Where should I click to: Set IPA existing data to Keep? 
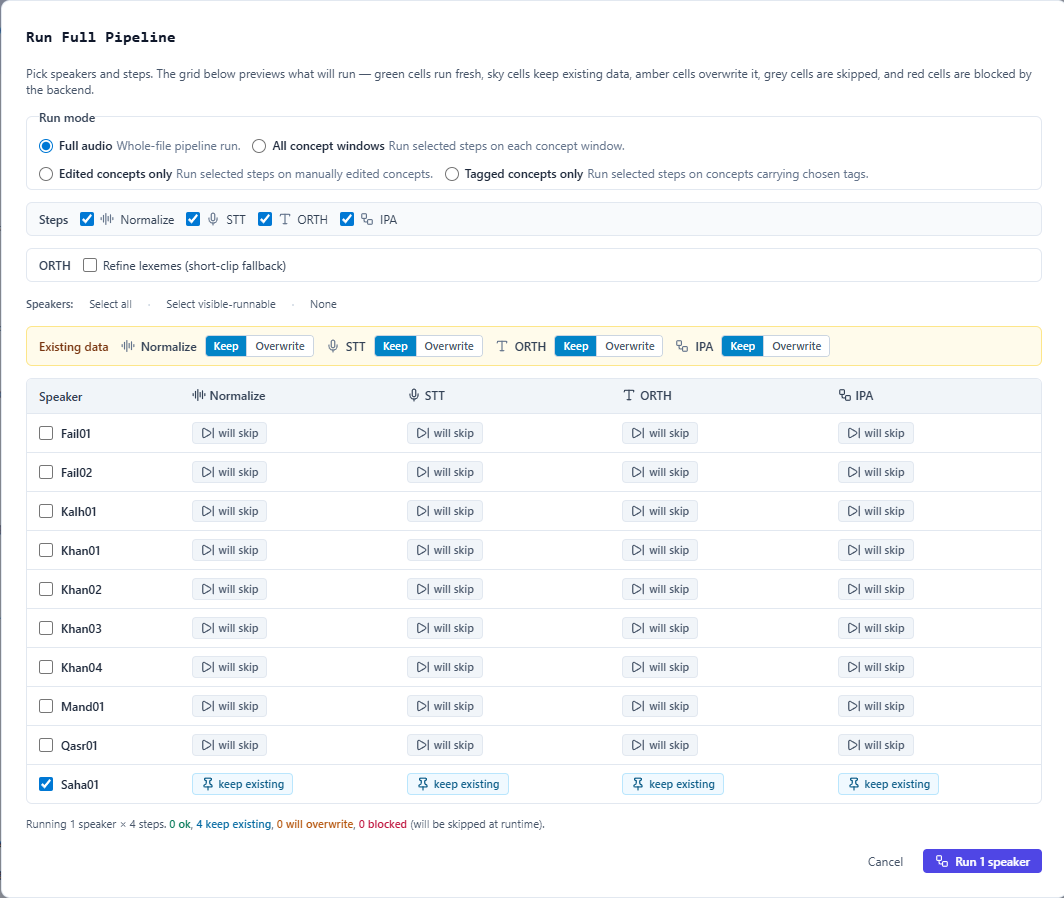[x=742, y=346]
